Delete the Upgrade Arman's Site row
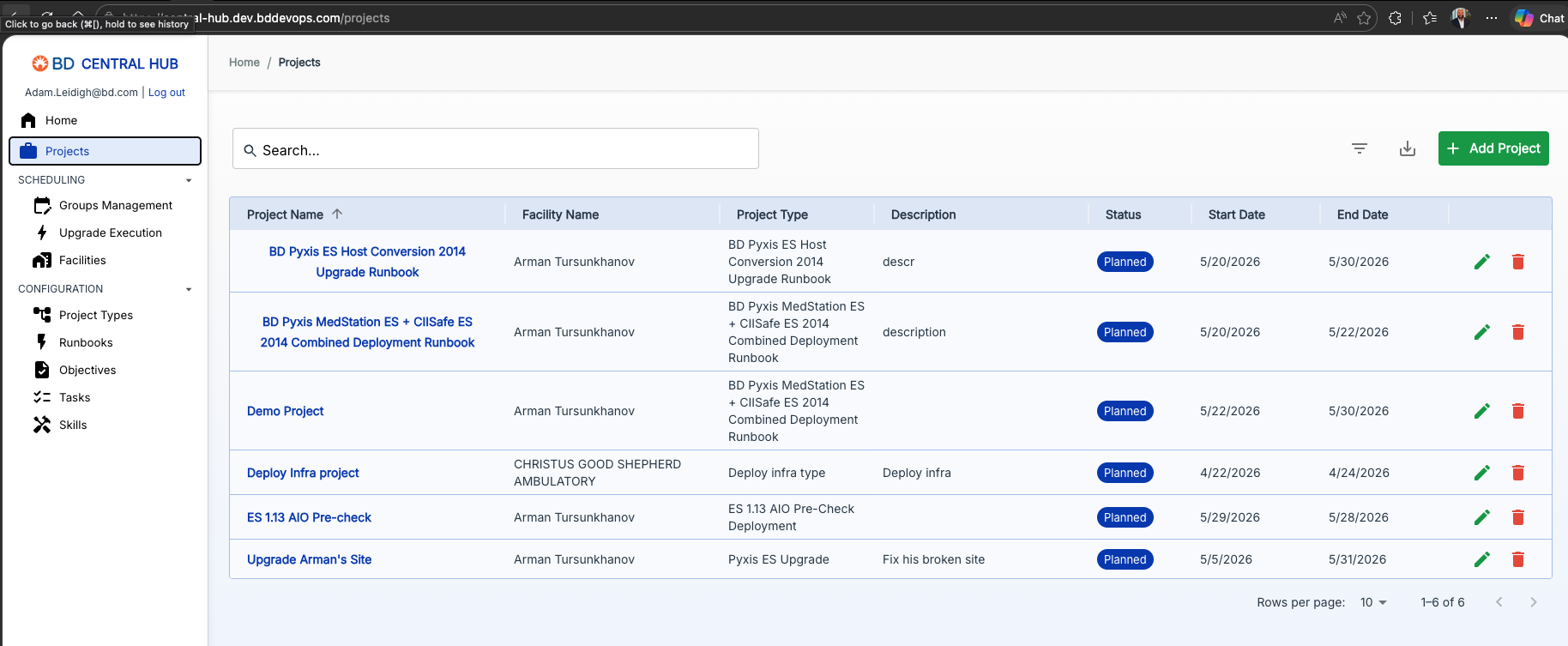Screen dimensions: 1568x646 coord(1518,559)
